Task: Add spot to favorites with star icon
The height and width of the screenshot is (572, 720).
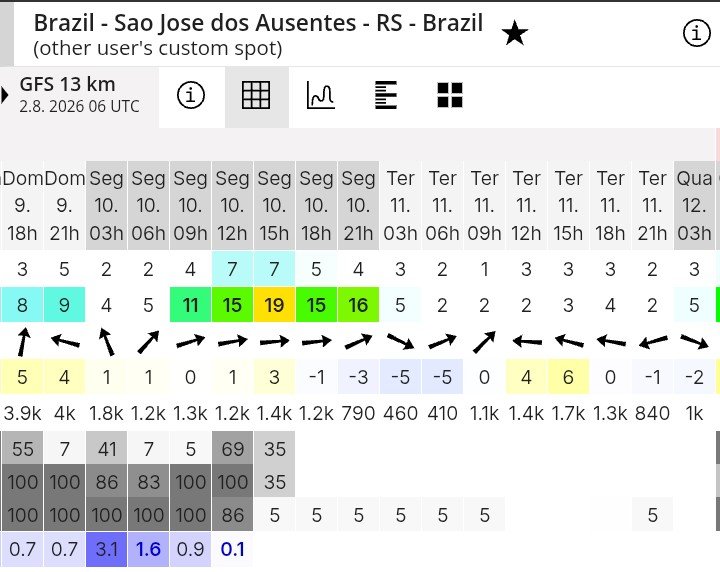Action: point(514,34)
